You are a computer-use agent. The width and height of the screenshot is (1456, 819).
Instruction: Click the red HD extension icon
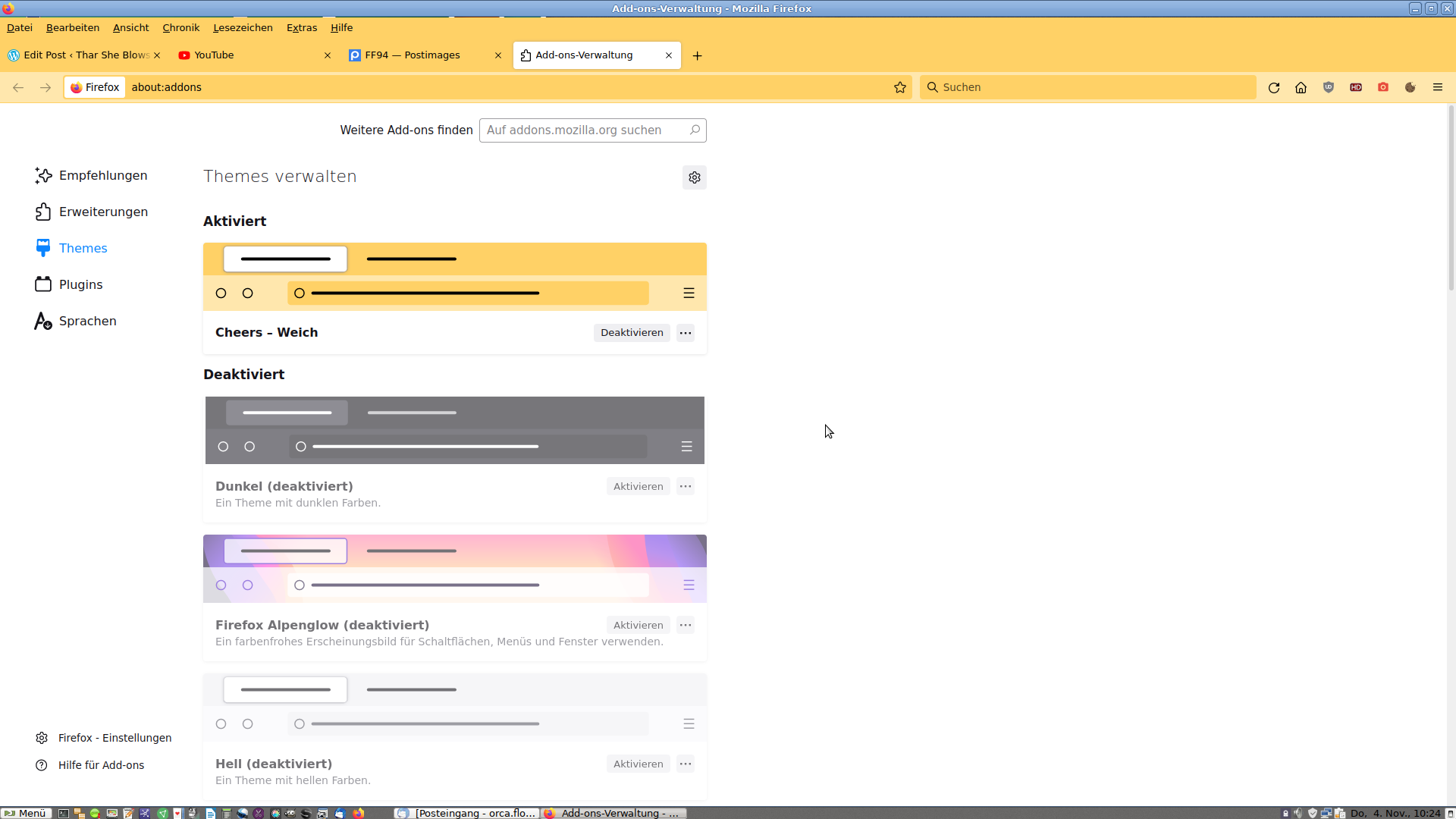tap(1356, 87)
